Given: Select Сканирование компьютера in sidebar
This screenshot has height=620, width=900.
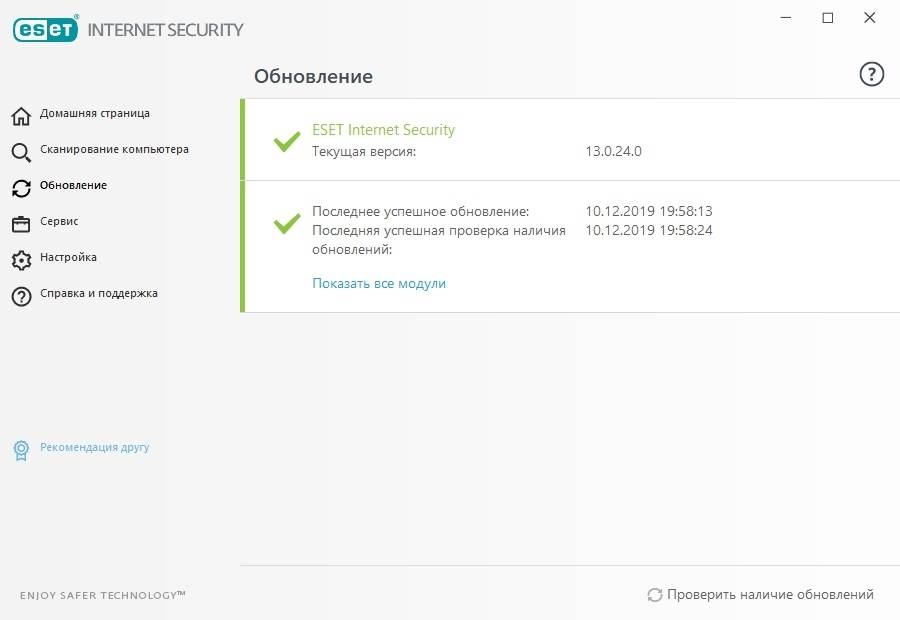Looking at the screenshot, I should 114,149.
